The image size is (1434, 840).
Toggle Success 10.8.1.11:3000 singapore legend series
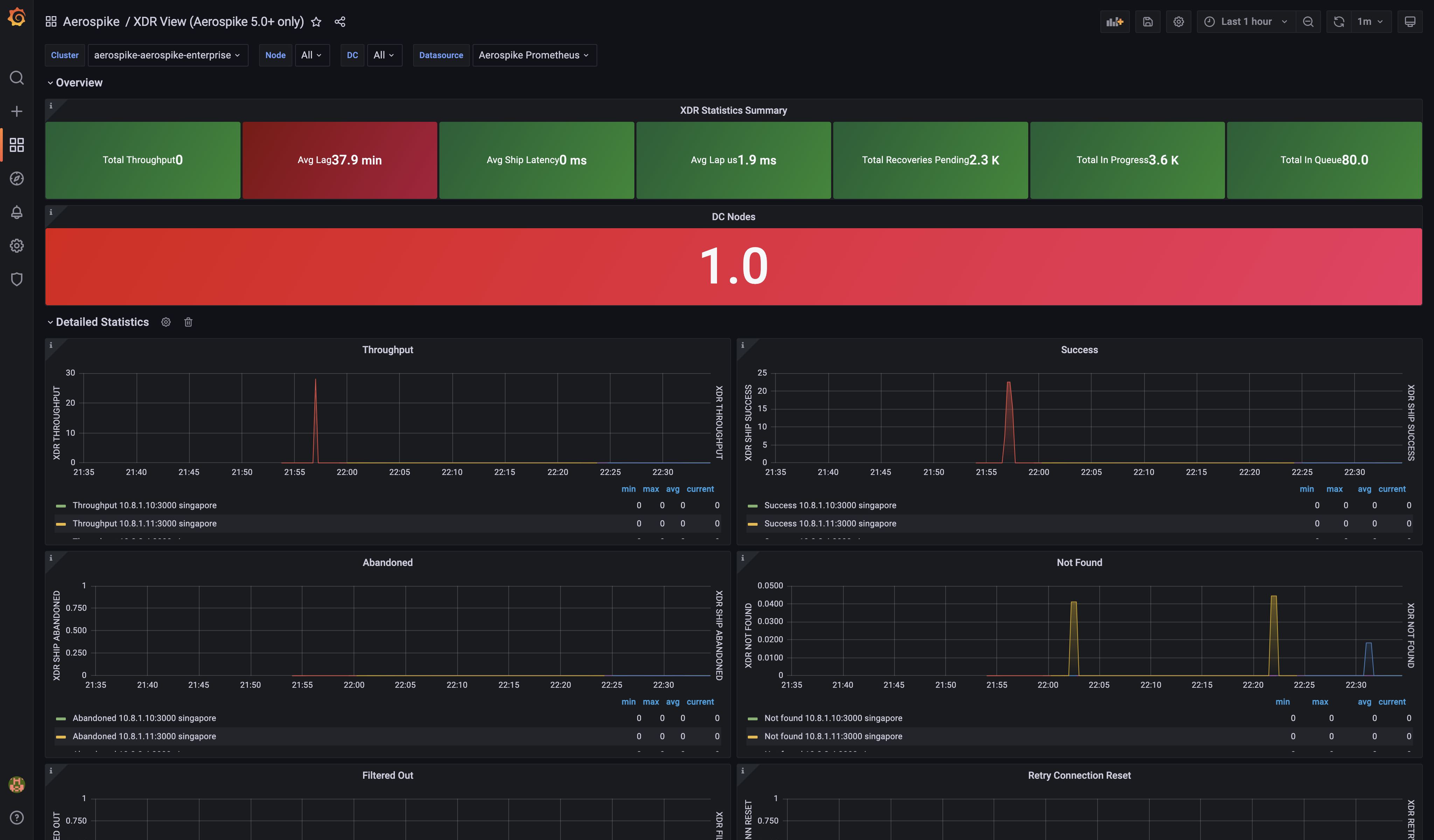(830, 523)
